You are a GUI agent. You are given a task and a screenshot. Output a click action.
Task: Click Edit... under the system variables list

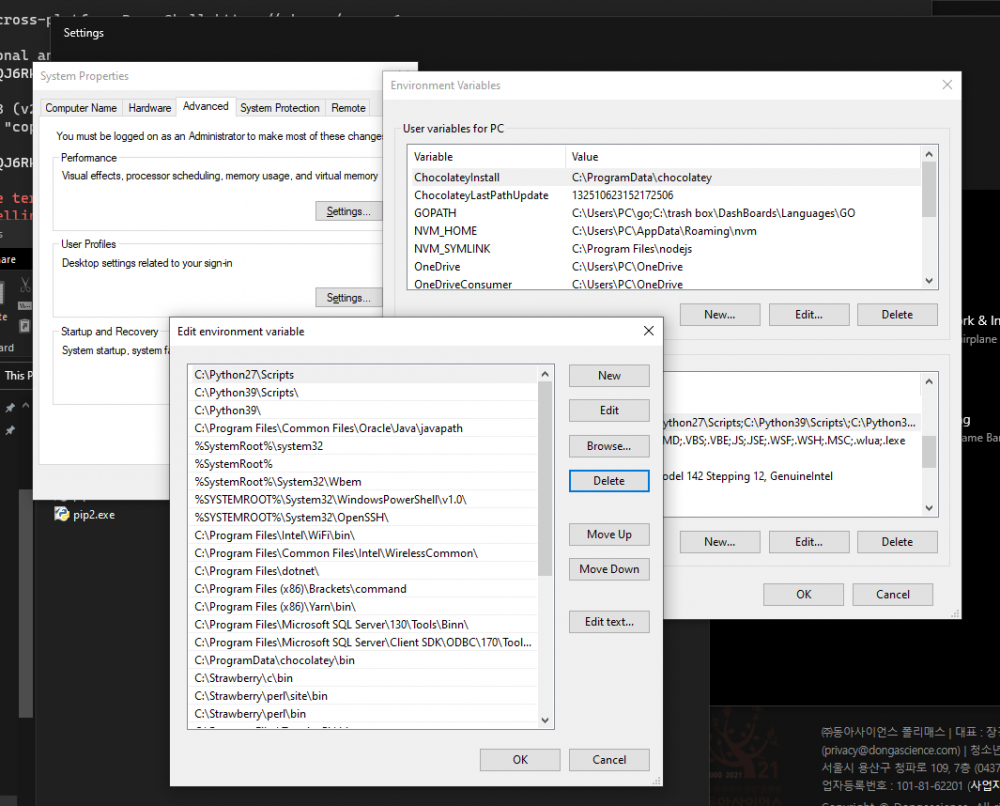tap(809, 541)
